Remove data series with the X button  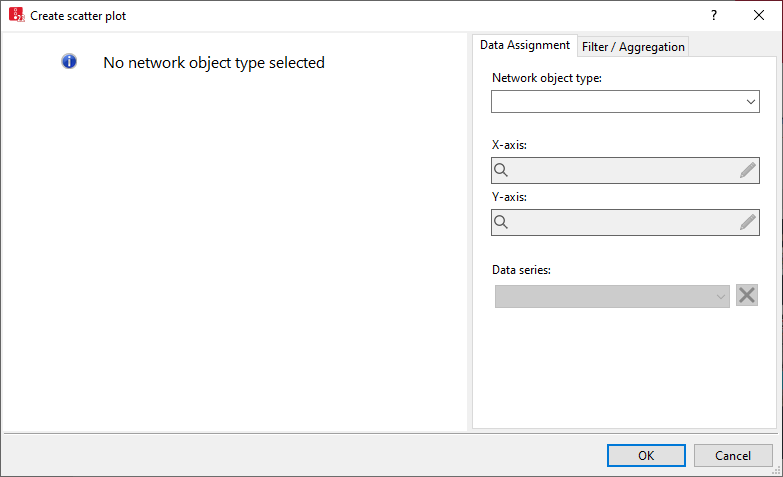coord(747,295)
